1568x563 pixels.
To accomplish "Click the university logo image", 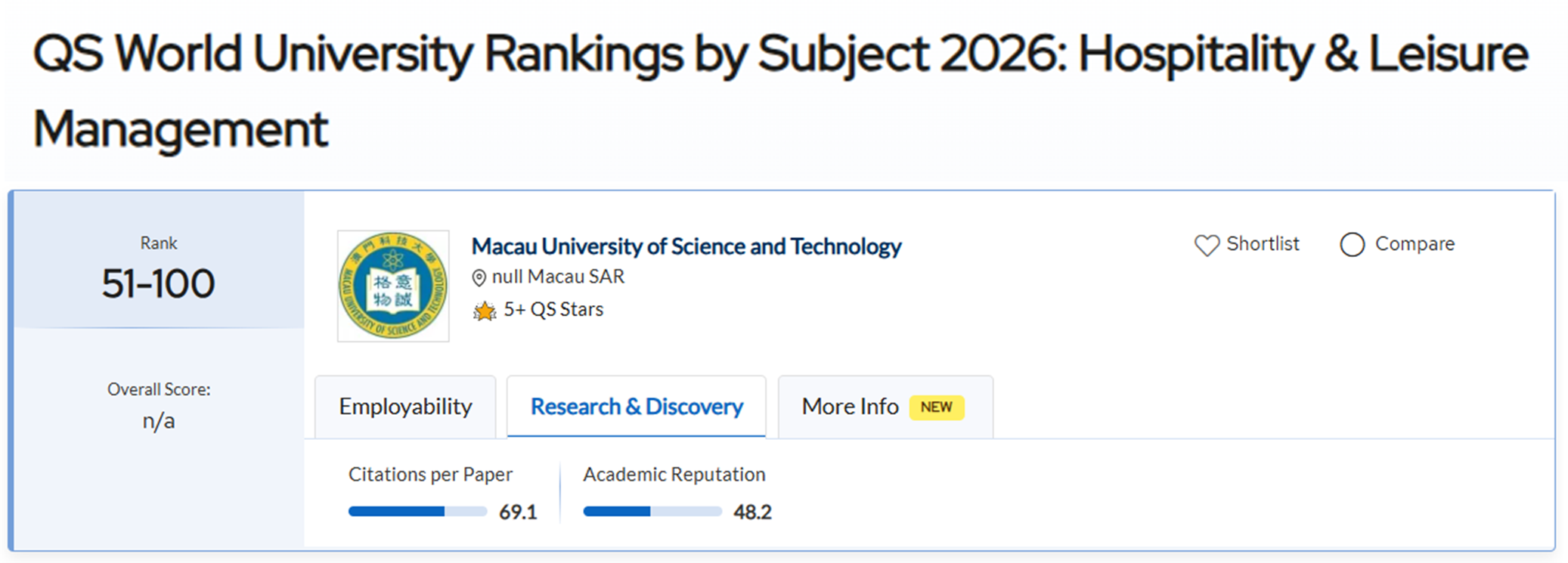I will coord(393,286).
